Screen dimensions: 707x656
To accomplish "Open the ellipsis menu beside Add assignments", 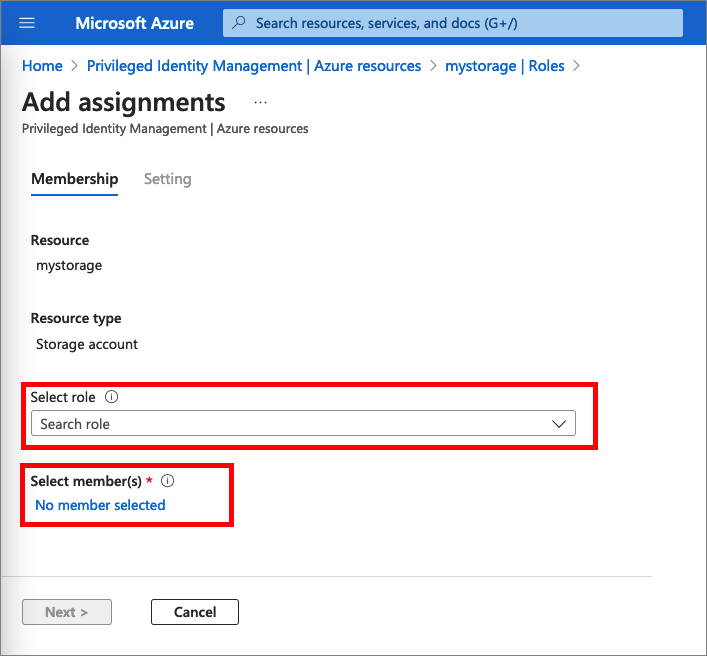I will [260, 103].
